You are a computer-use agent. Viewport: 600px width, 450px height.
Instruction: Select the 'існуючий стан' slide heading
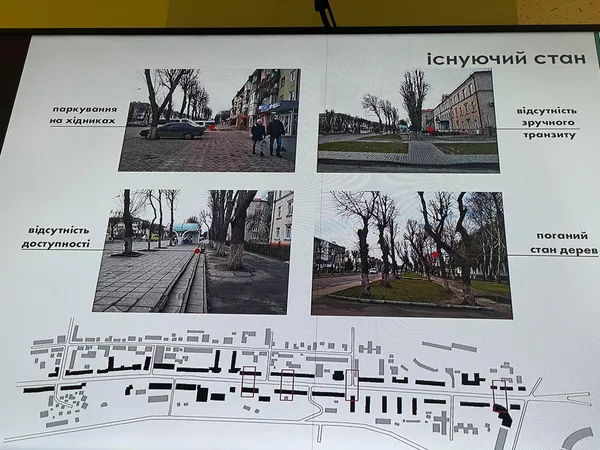pyautogui.click(x=506, y=59)
